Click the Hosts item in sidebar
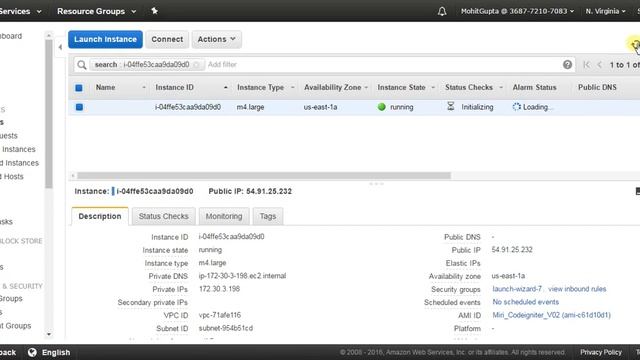The width and height of the screenshot is (640, 360). (12, 177)
